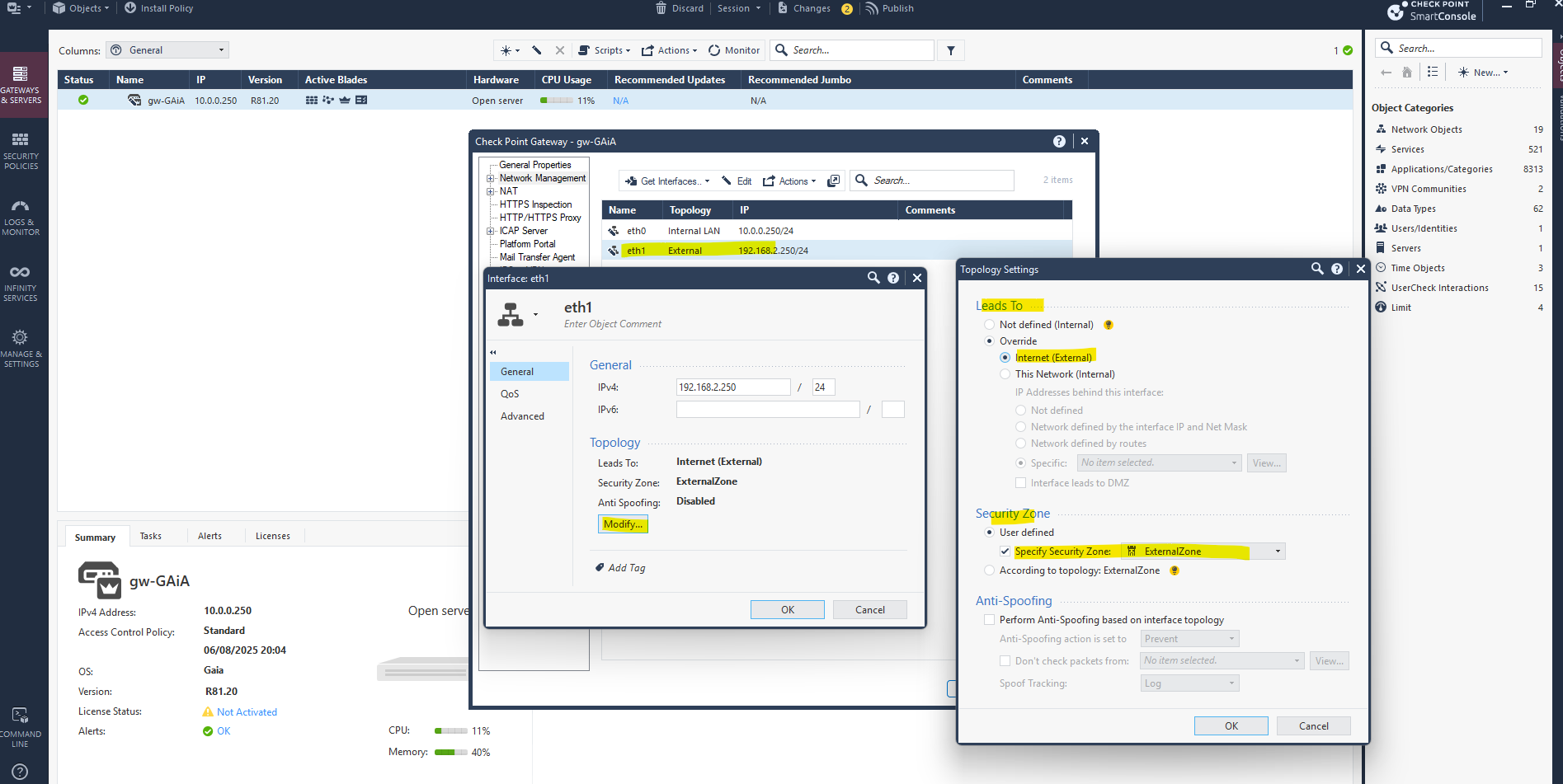Click search magnifier in Topology Settings dialog
This screenshot has height=784, width=1563.
(1317, 269)
